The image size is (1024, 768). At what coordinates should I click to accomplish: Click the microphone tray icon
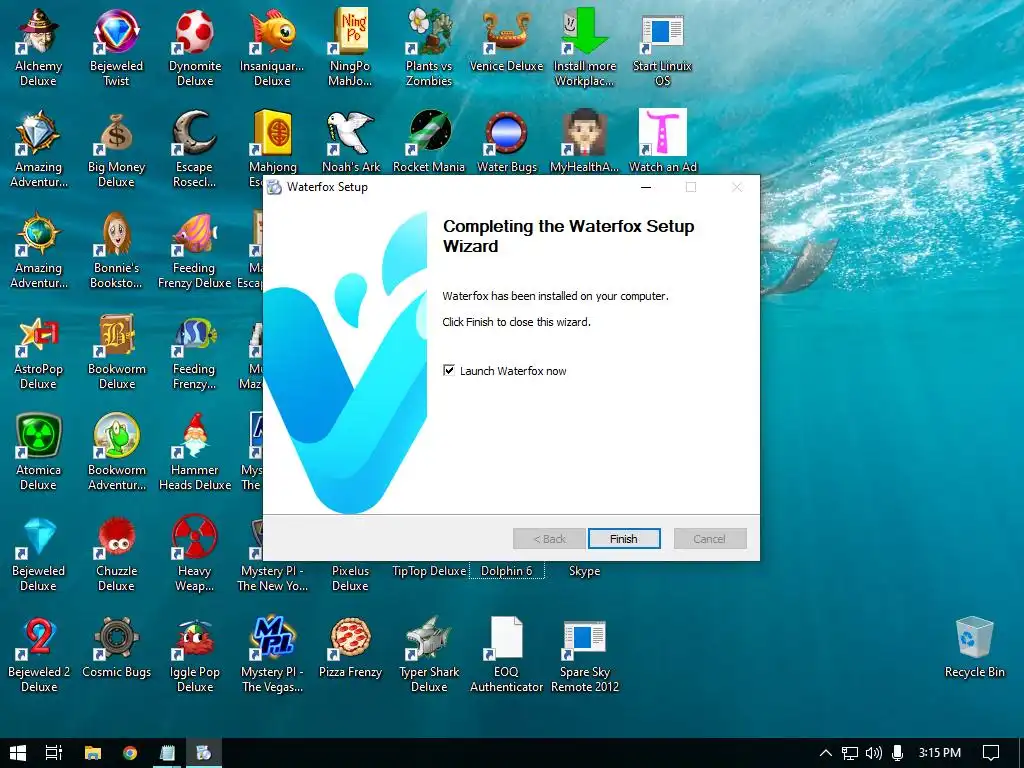897,753
